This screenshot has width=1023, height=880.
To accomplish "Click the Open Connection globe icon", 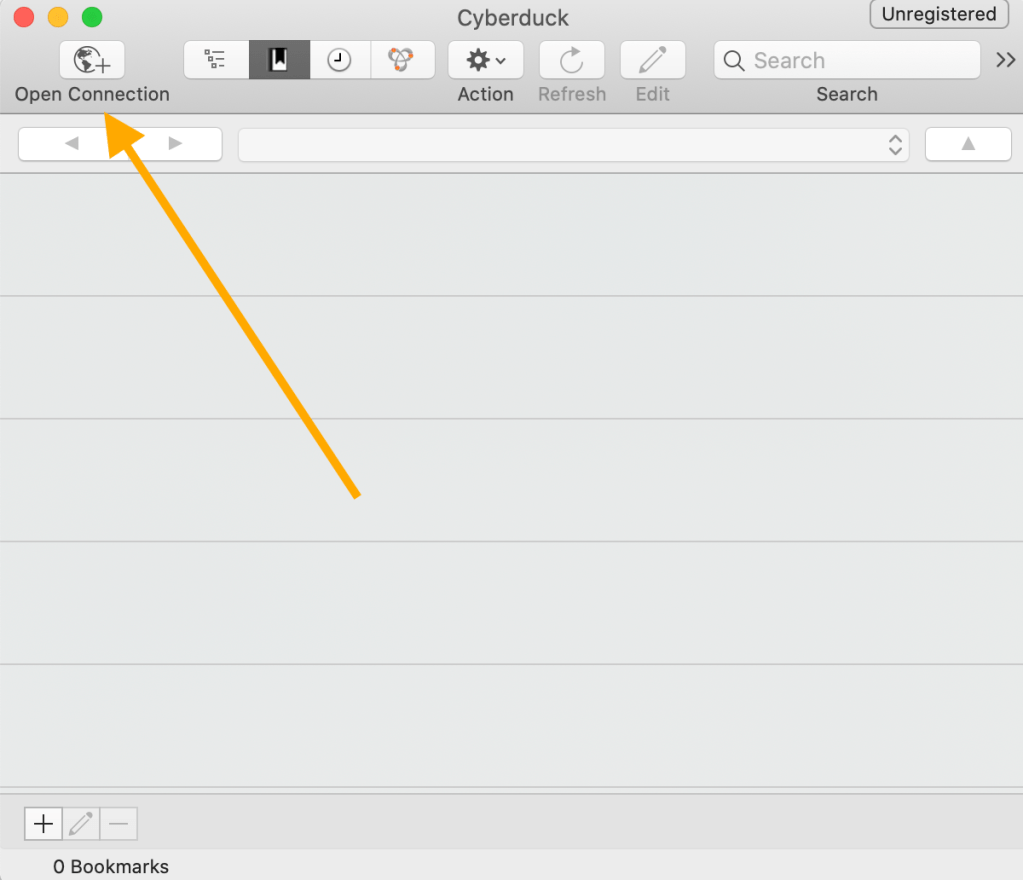I will click(x=92, y=60).
